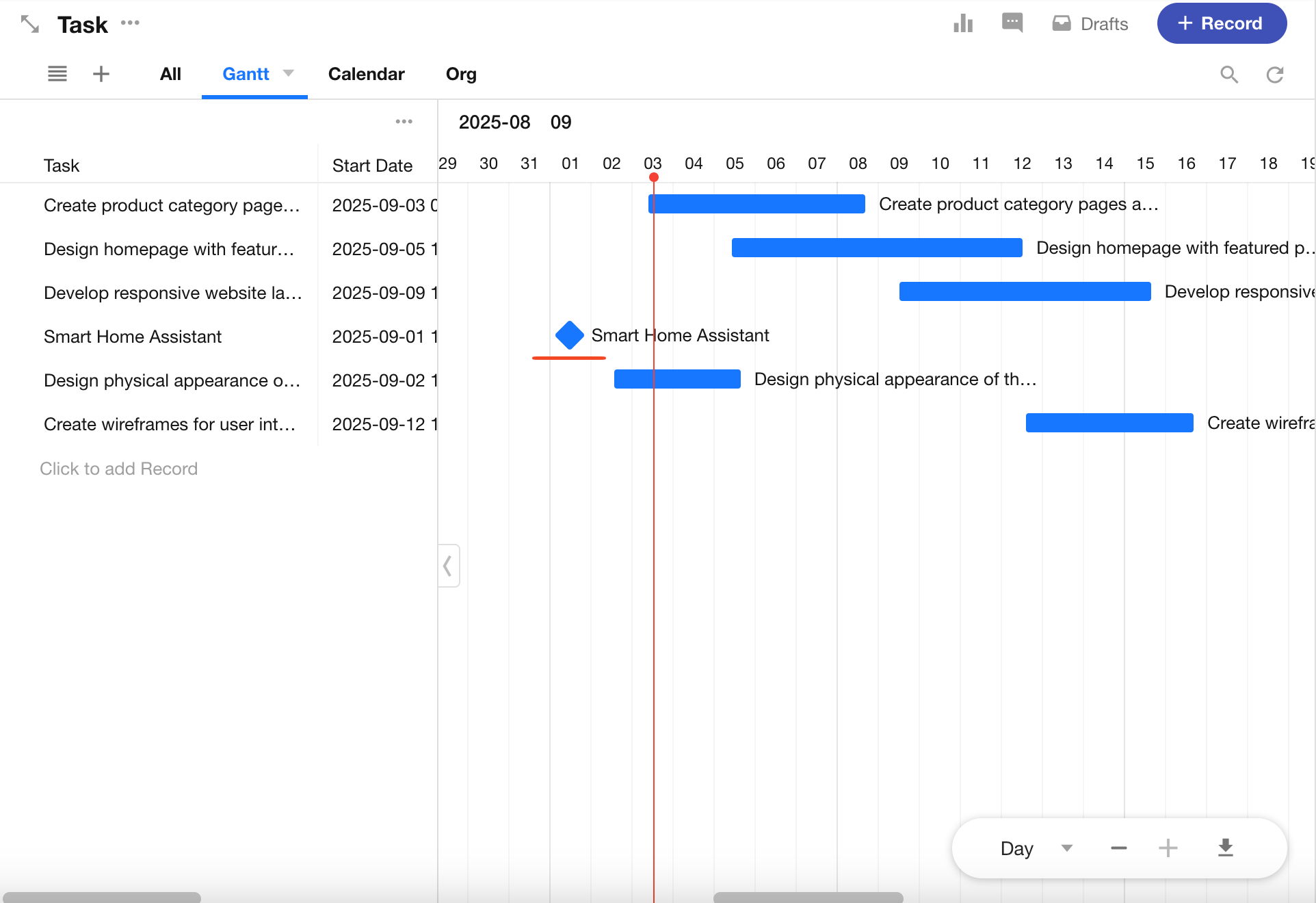
Task: Click the expand fullscreen arrows icon
Action: [29, 24]
